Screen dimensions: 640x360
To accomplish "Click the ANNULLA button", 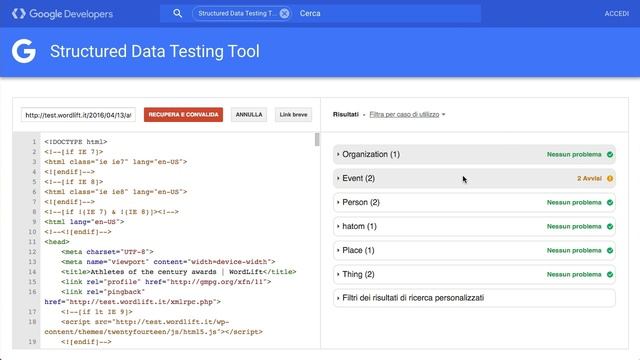I will click(x=249, y=115).
